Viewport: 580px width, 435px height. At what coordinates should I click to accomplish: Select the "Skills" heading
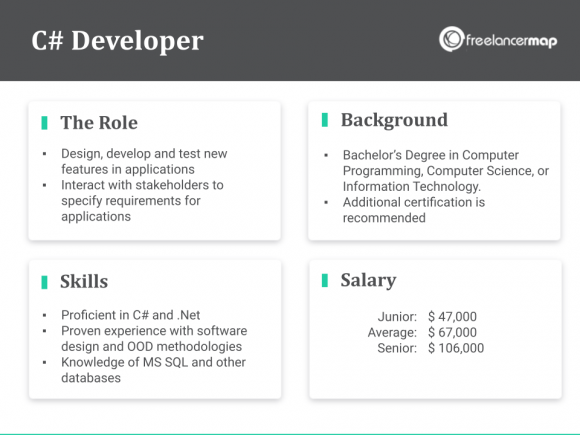(84, 281)
